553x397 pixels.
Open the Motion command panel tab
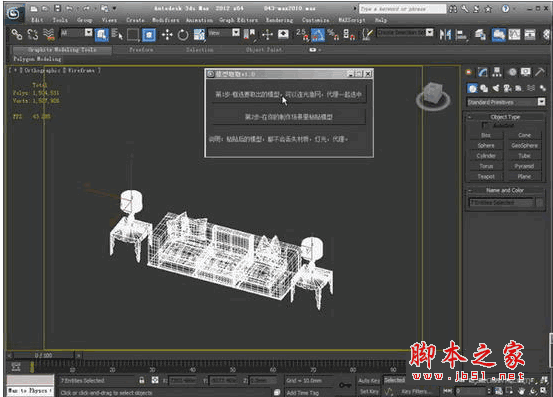coord(512,72)
